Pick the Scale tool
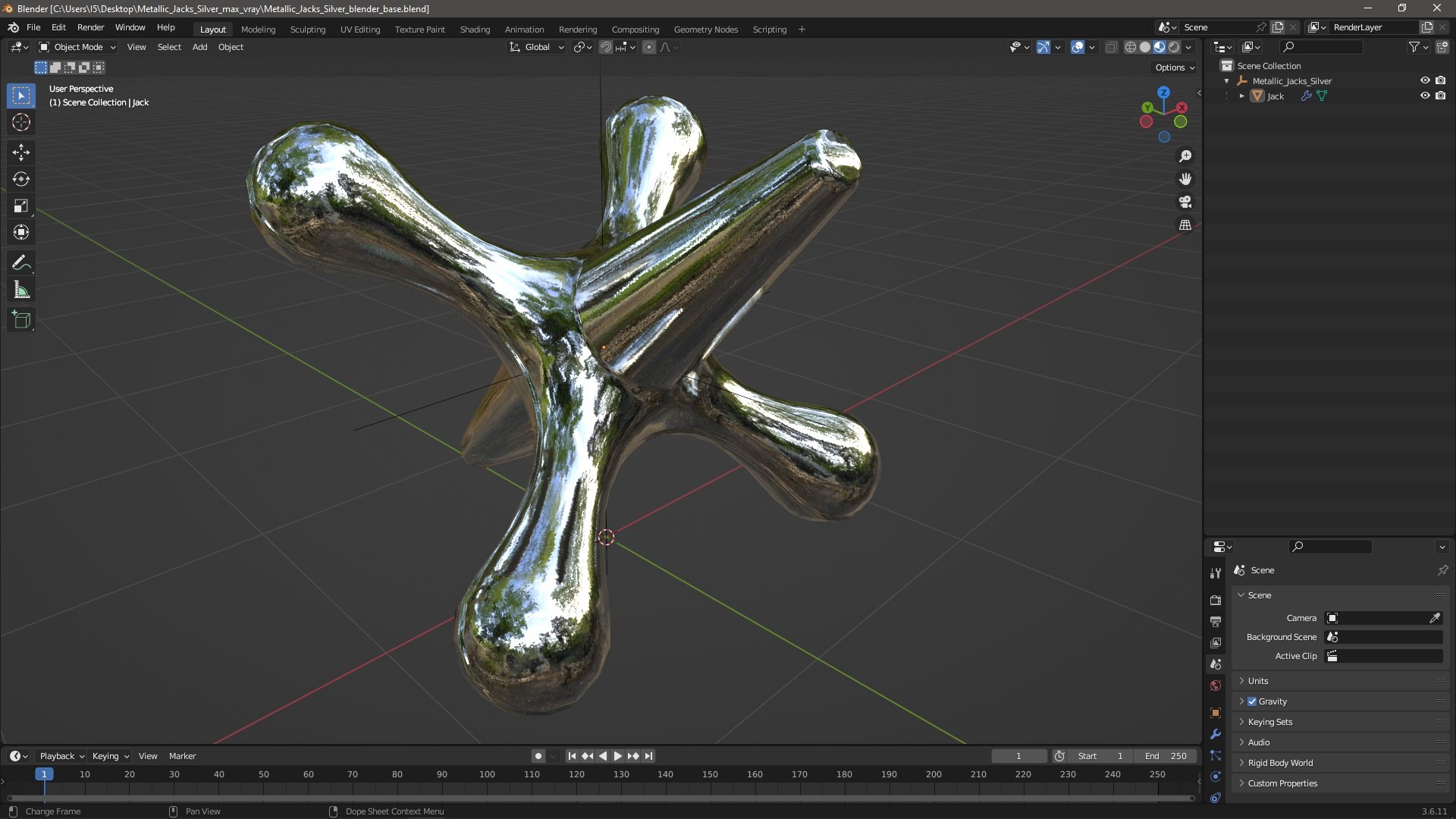The image size is (1456, 819). pyautogui.click(x=21, y=206)
